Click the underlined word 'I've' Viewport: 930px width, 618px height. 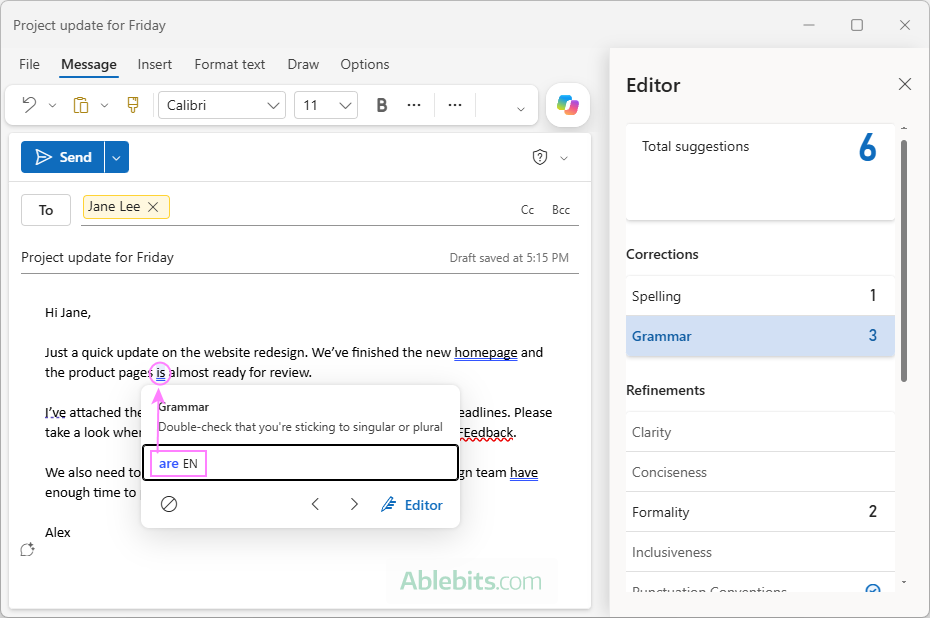[x=55, y=413]
